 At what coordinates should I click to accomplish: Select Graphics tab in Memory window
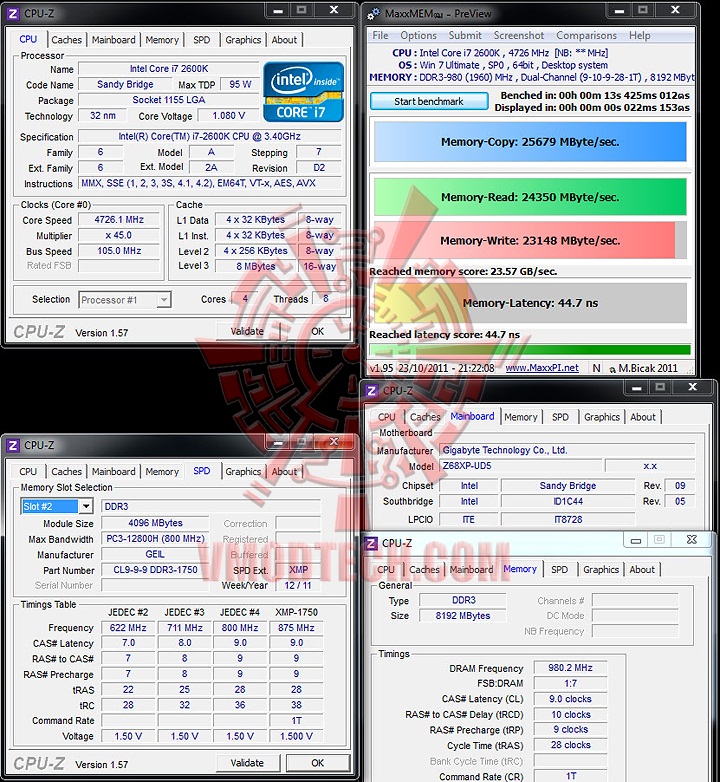tap(601, 570)
